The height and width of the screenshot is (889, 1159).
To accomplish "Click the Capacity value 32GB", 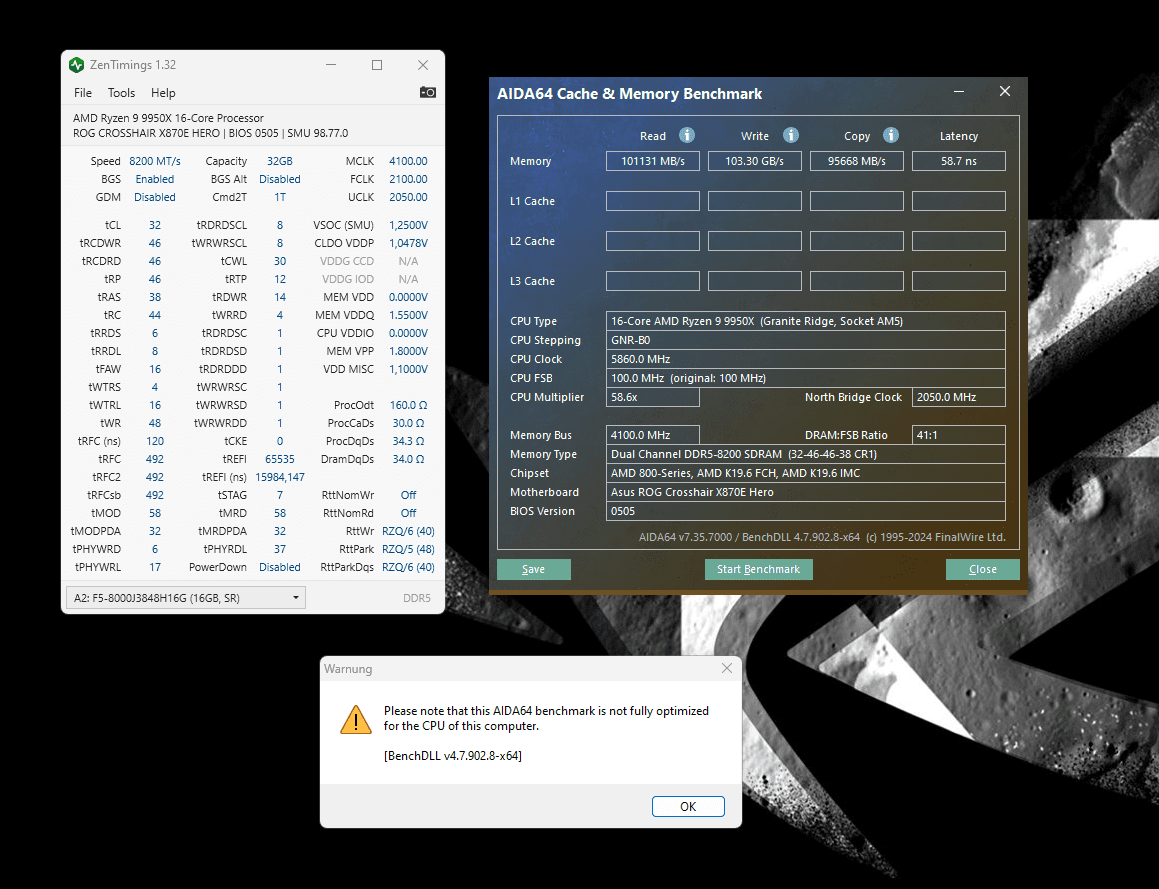I will 279,161.
